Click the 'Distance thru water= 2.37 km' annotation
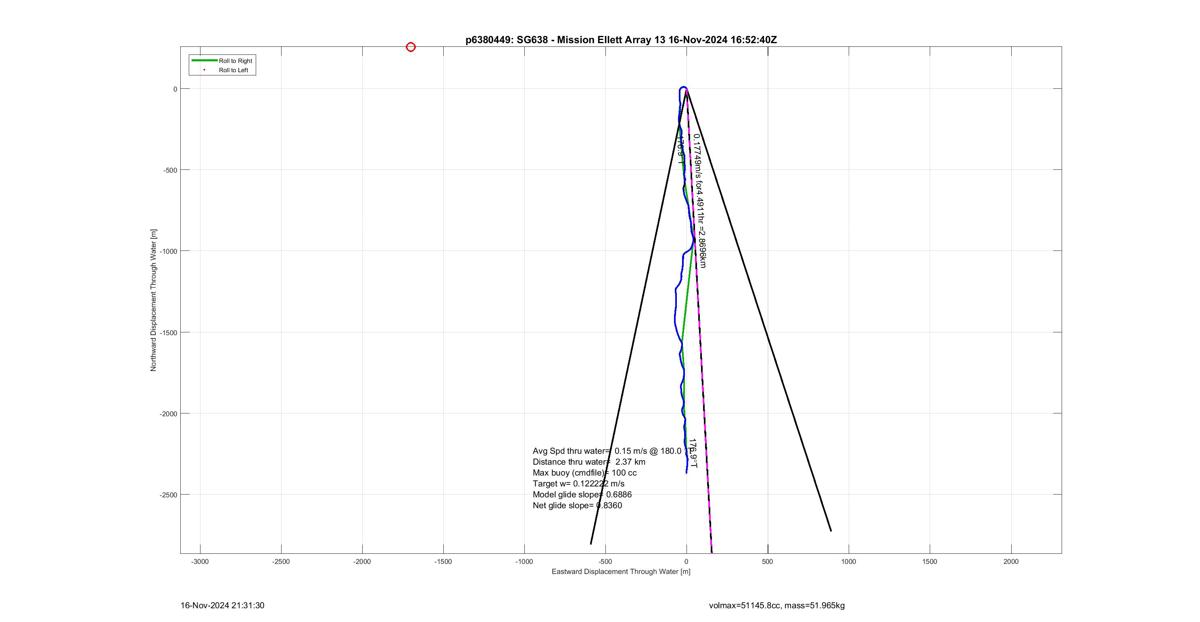This screenshot has height=622, width=1200. coord(589,462)
